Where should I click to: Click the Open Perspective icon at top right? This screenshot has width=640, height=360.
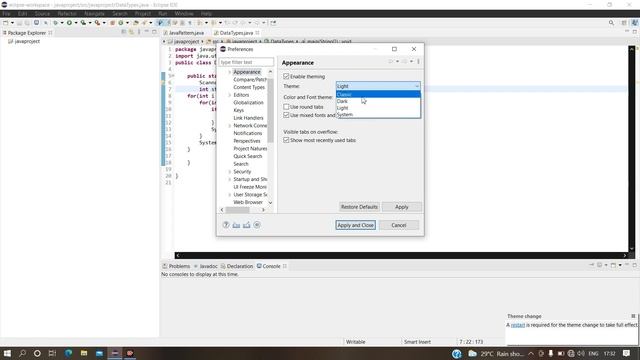click(x=624, y=23)
